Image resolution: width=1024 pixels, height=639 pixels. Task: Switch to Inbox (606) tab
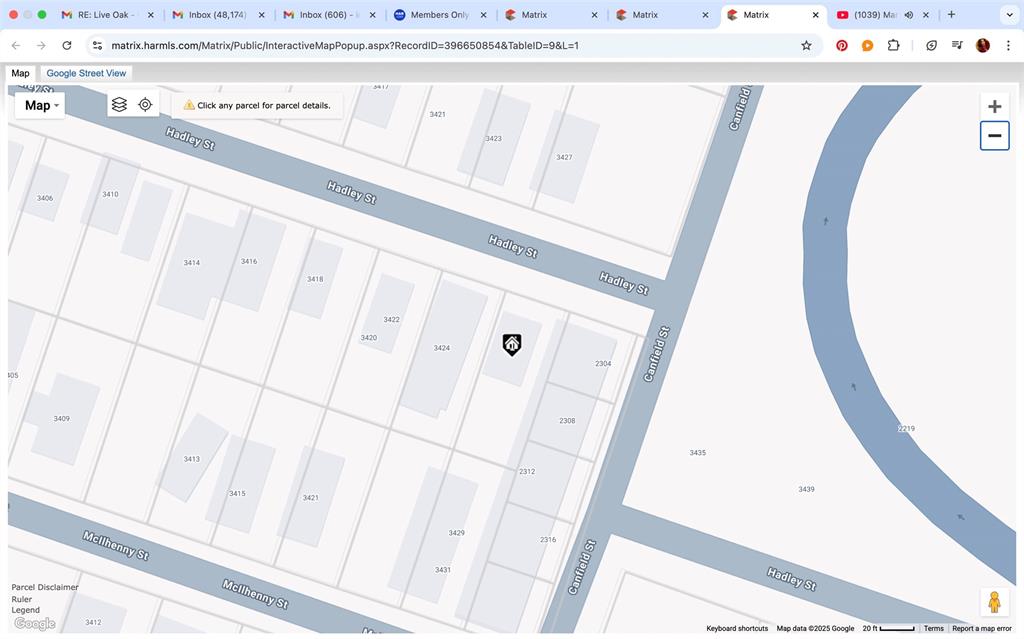(330, 14)
